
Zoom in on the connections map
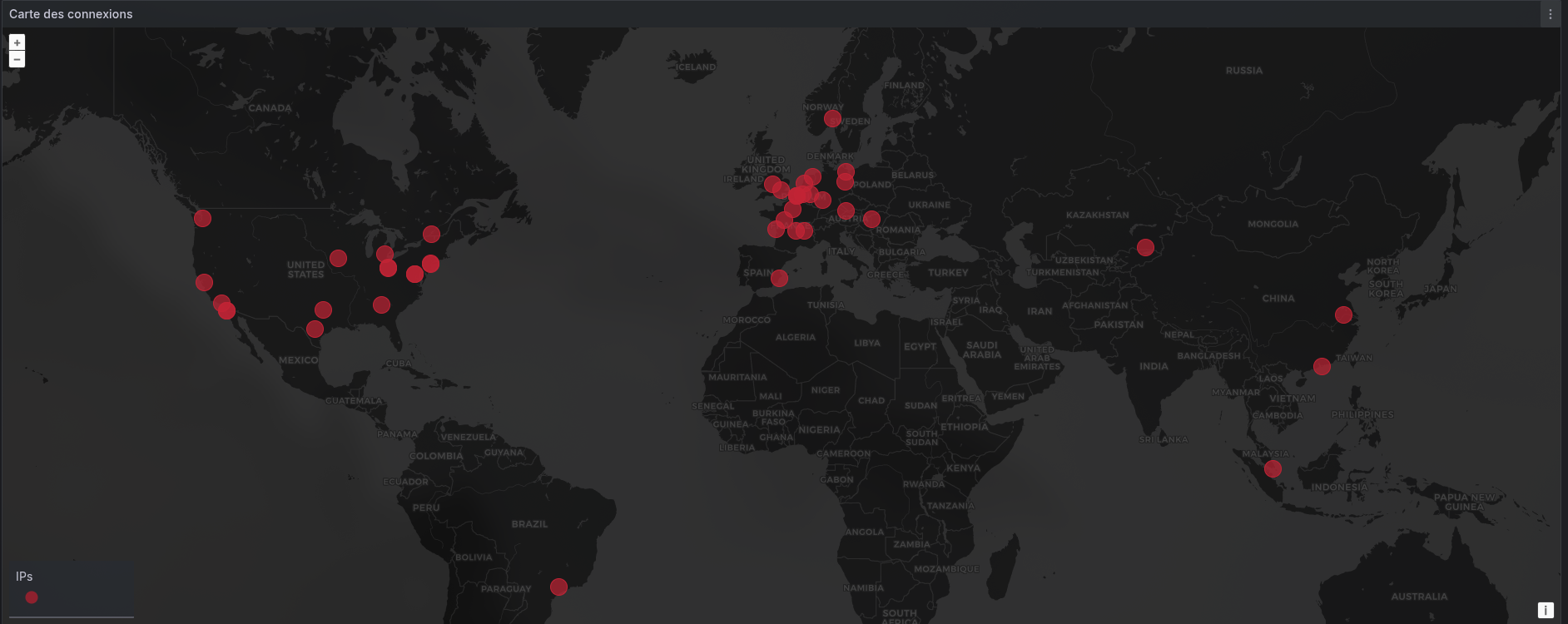(17, 42)
